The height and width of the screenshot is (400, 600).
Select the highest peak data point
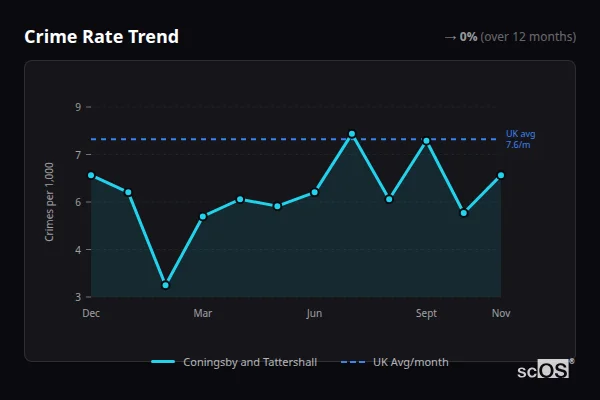(x=352, y=133)
